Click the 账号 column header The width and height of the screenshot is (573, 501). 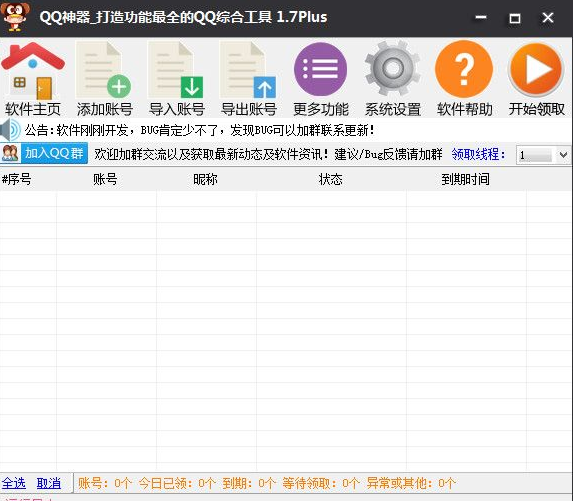(x=105, y=179)
